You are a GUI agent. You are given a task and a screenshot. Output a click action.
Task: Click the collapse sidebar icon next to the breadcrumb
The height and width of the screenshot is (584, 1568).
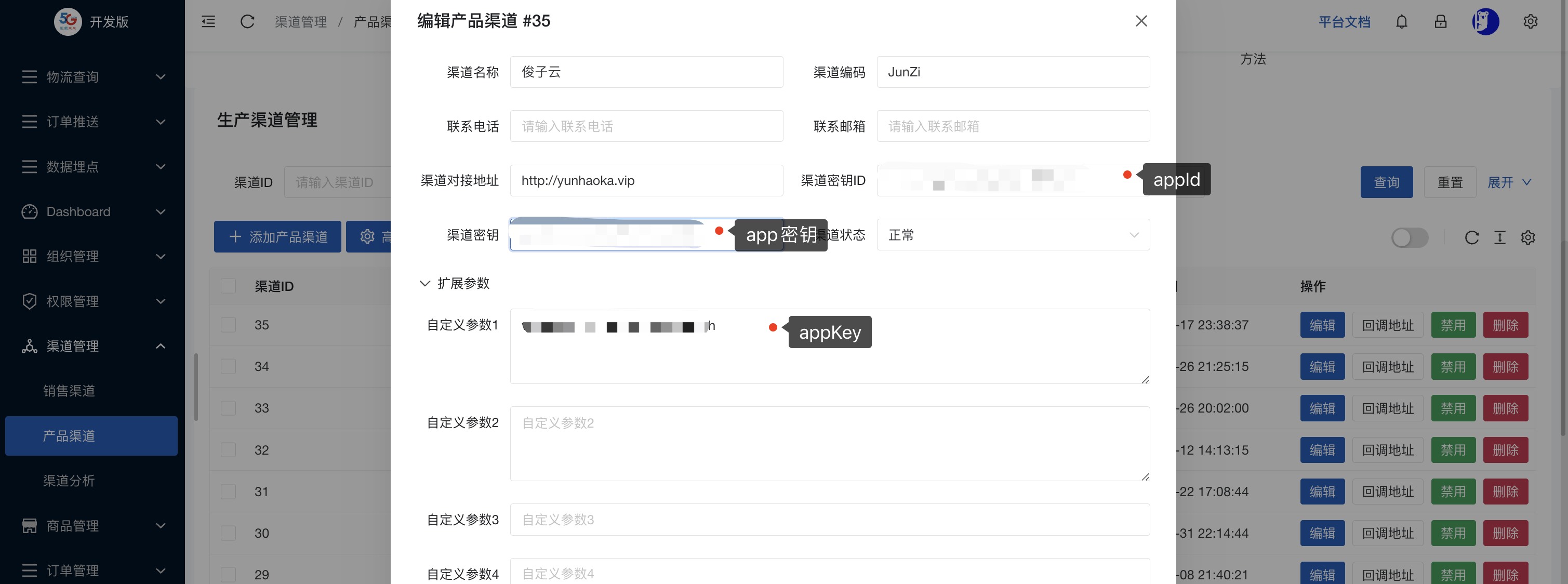click(208, 21)
